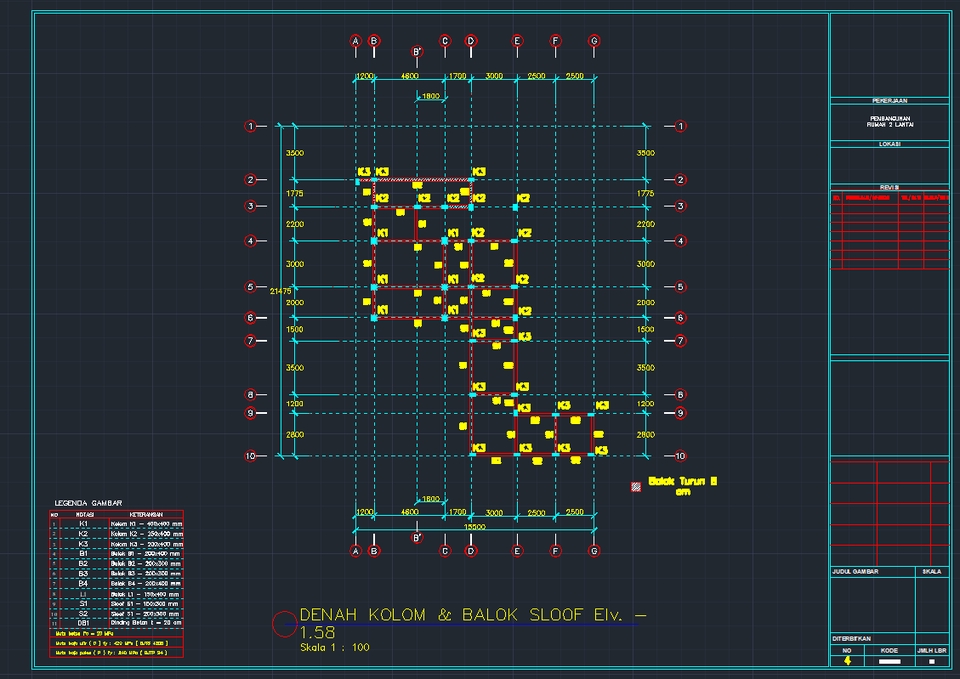Screen dimensions: 960x679
Task: Click grid axis bubble A at the top
Action: (x=354, y=42)
